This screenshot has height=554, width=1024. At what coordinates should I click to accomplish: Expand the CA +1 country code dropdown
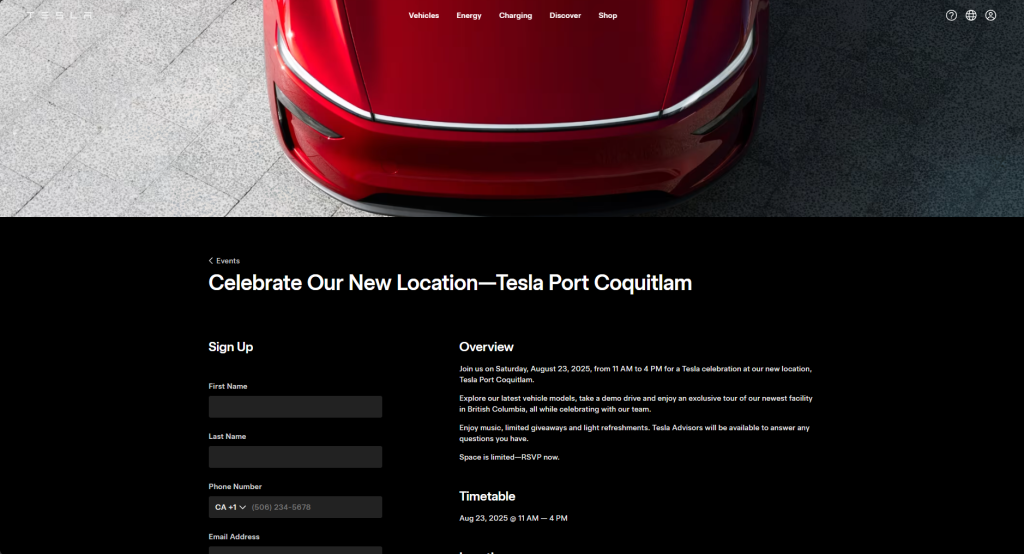click(231, 507)
